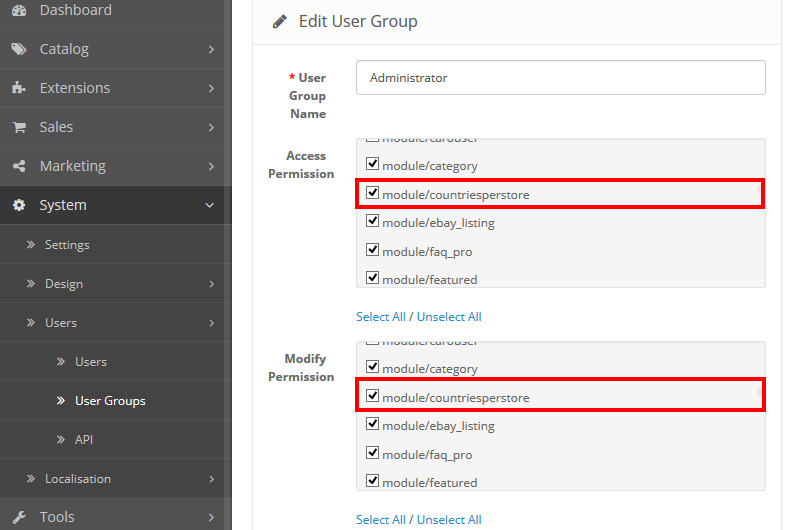Click Unselect All under Modify Permission
The width and height of the screenshot is (800, 530).
coord(449,520)
